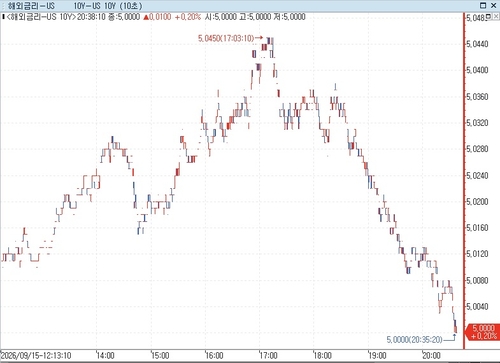Click the 5.0160 price axis label
This screenshot has width=500, height=363.
[477, 228]
